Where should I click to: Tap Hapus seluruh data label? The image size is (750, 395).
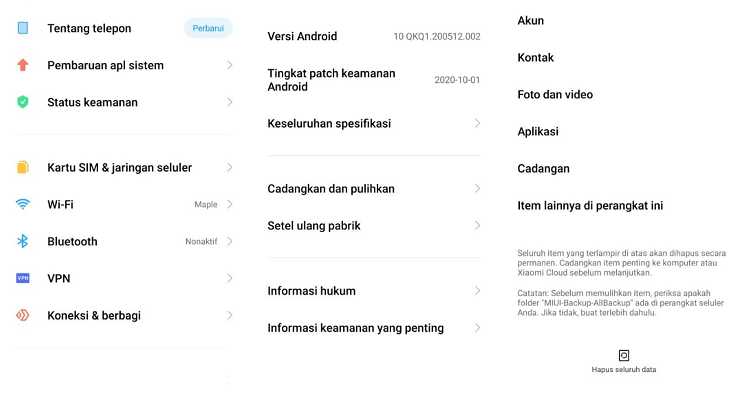pos(624,370)
